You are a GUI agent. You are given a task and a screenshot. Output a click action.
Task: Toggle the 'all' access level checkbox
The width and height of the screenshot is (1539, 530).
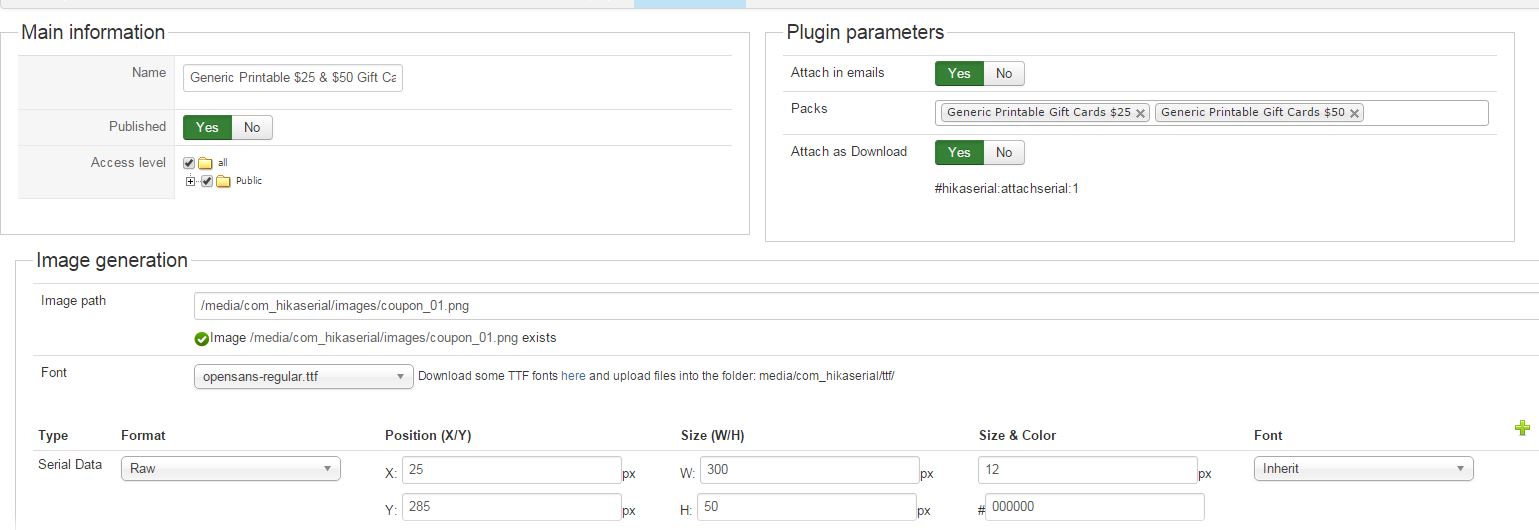point(189,163)
